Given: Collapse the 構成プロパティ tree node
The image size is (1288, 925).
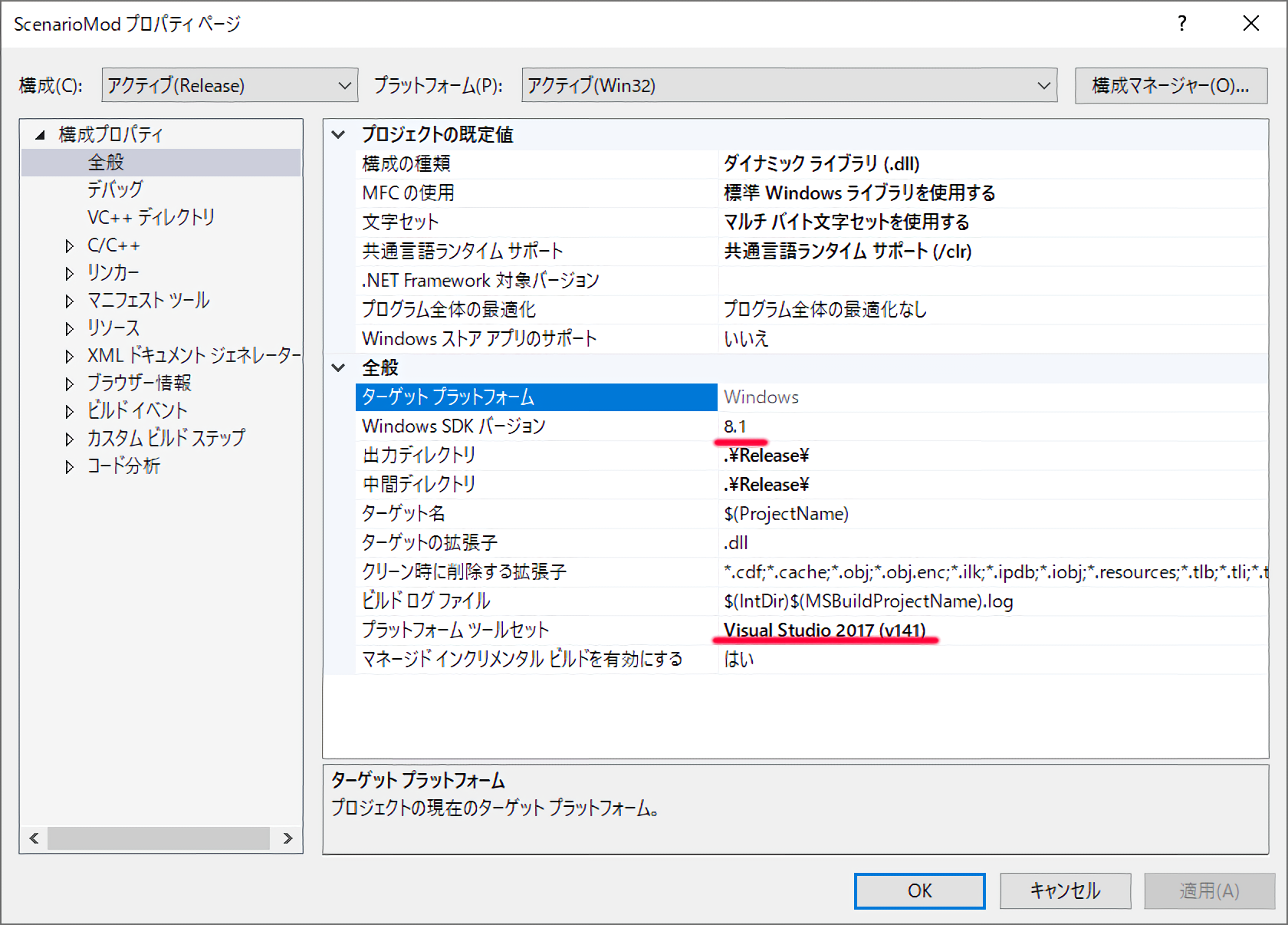Looking at the screenshot, I should [x=40, y=135].
